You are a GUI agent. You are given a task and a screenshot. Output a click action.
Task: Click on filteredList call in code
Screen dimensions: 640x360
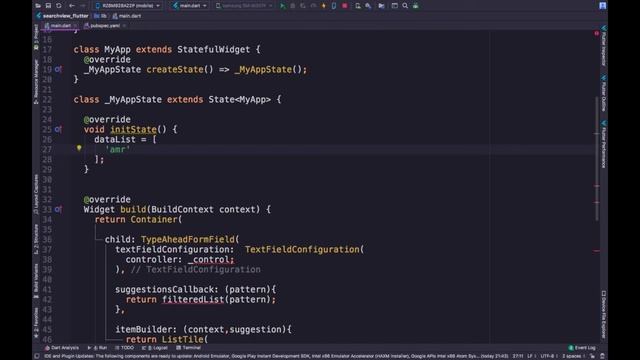point(193,300)
